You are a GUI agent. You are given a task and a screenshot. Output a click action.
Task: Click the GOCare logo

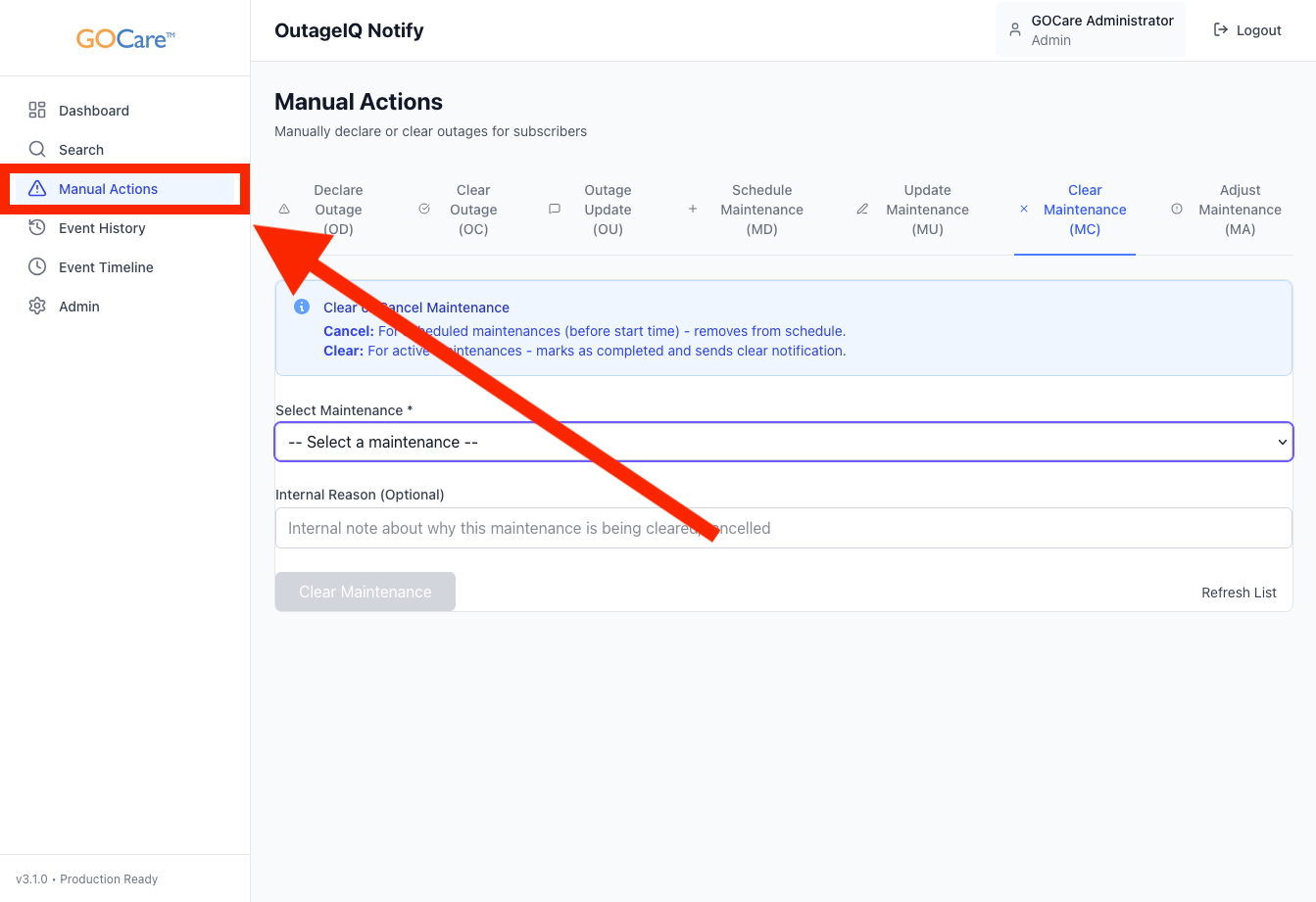(125, 39)
